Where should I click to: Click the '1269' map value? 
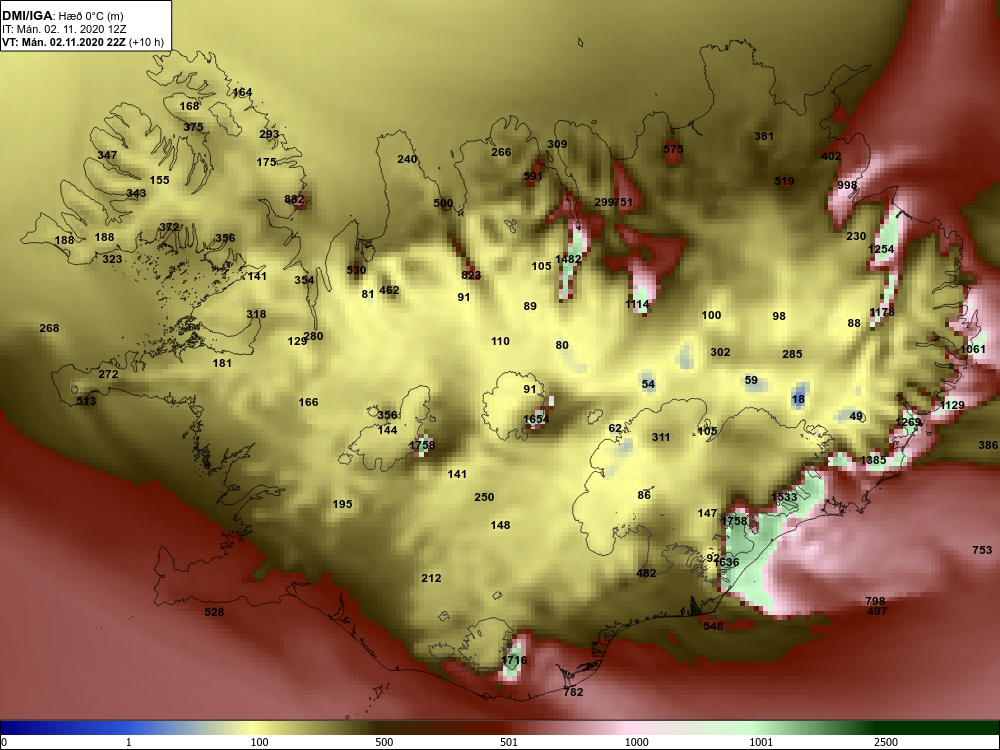[909, 422]
